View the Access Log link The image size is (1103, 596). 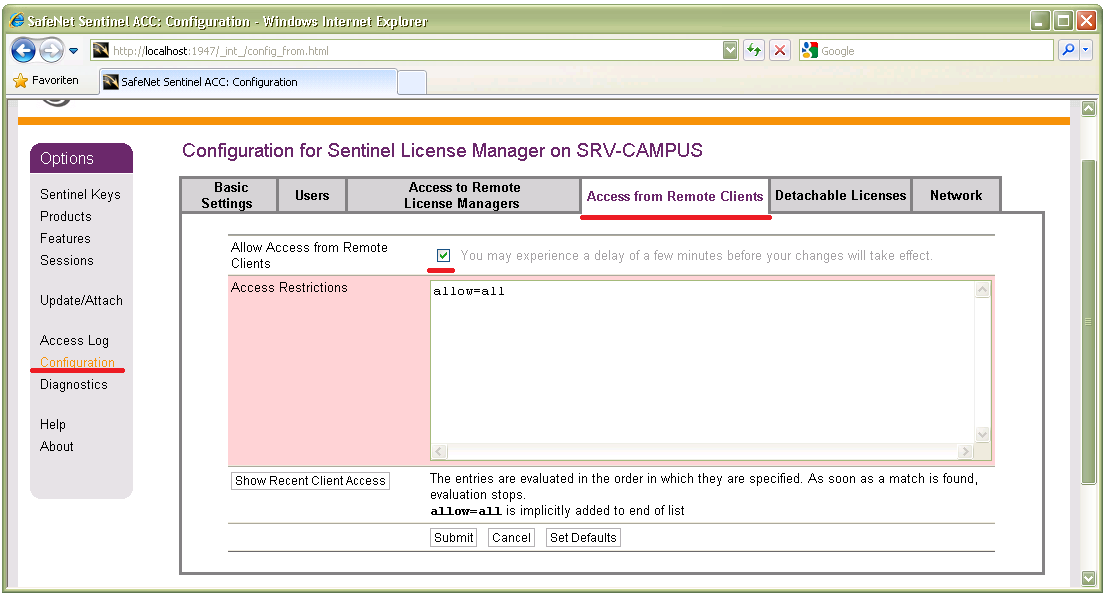click(x=75, y=341)
